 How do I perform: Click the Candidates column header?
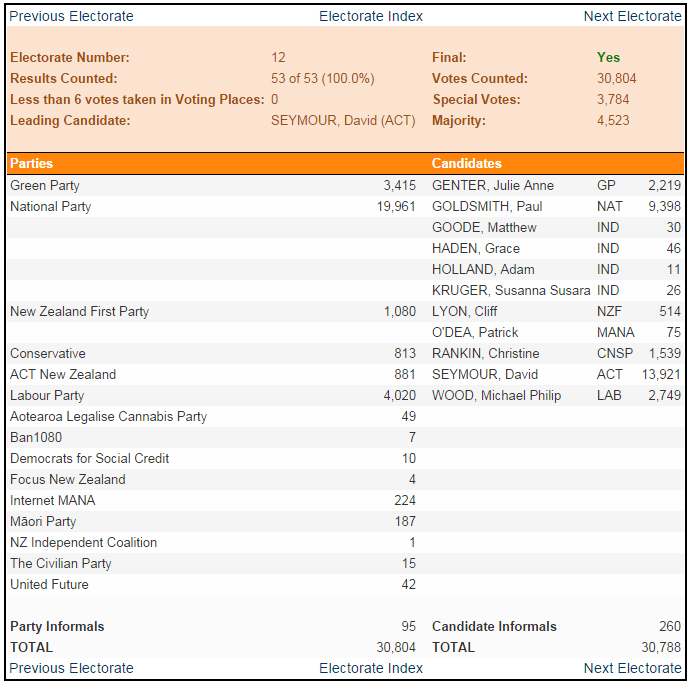tap(467, 163)
